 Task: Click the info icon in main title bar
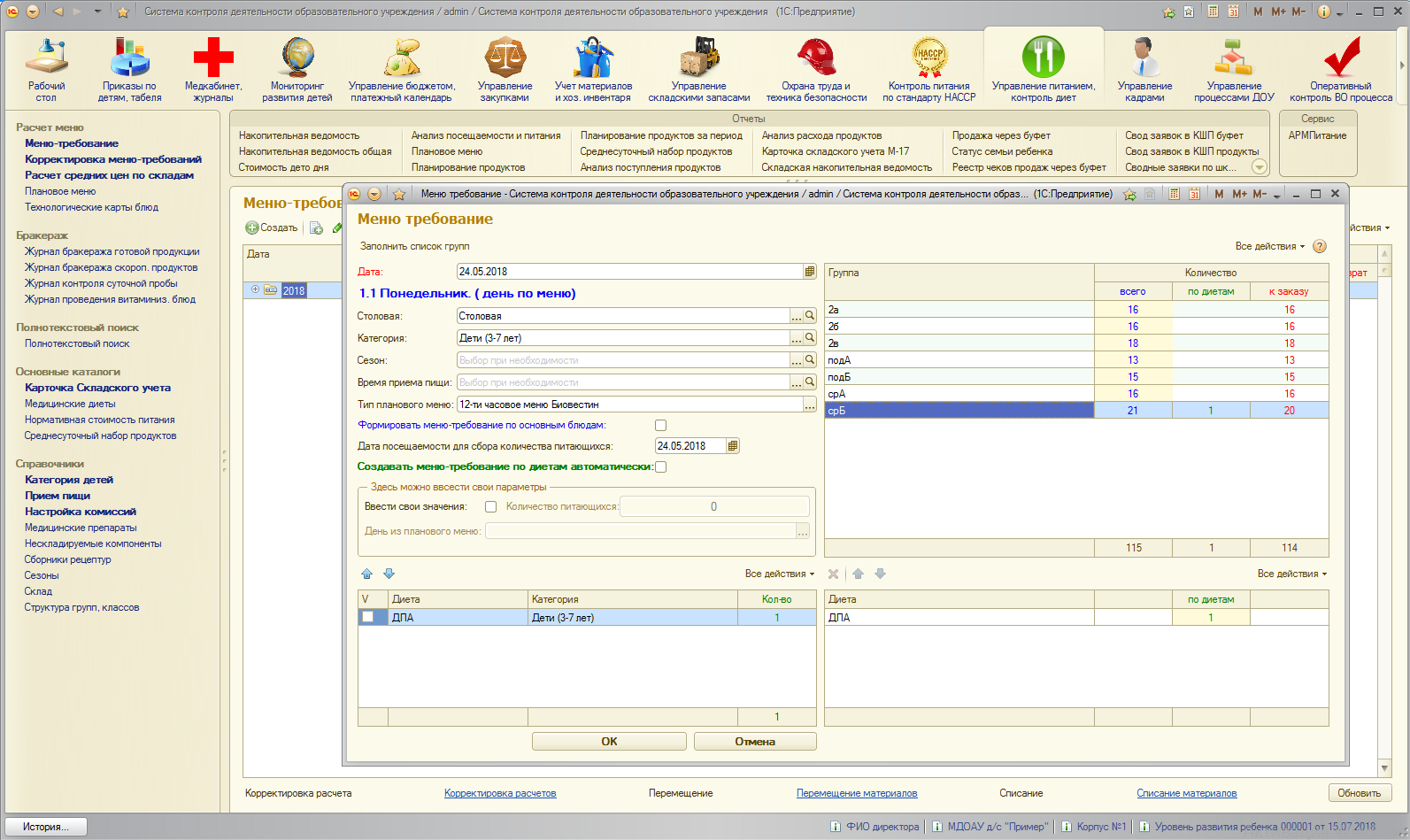coord(1324,12)
